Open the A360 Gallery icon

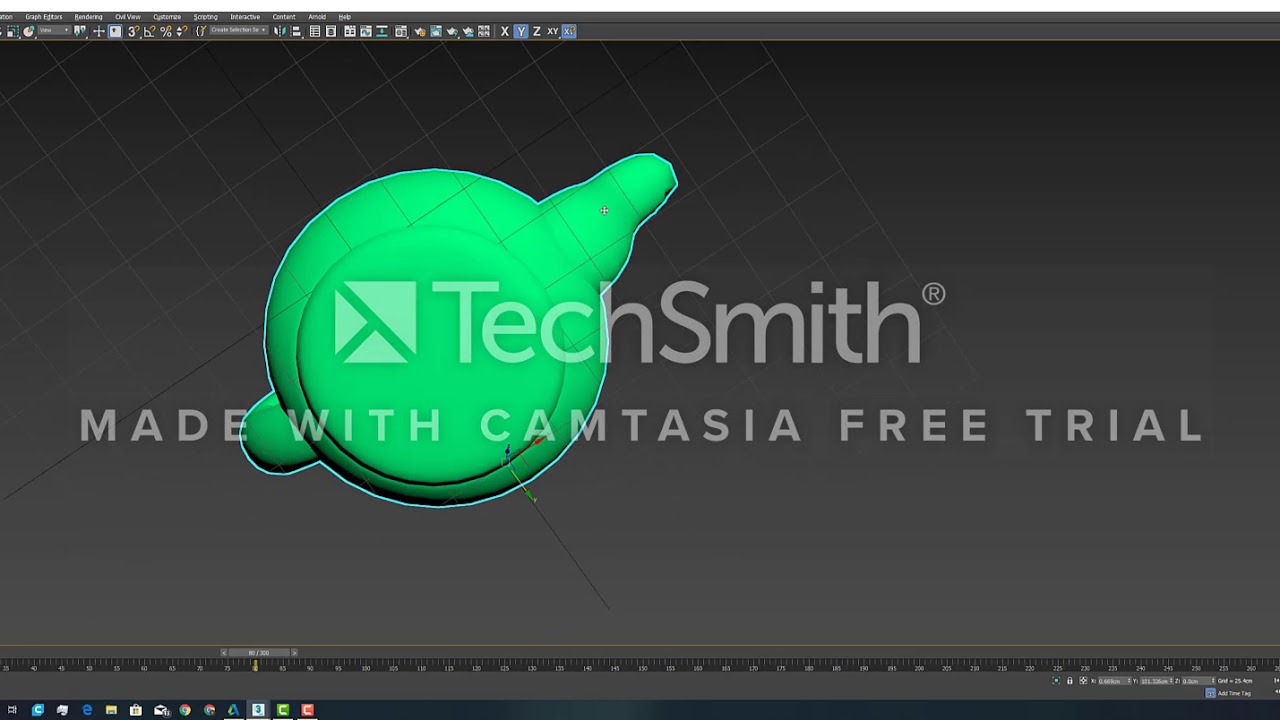click(x=484, y=32)
